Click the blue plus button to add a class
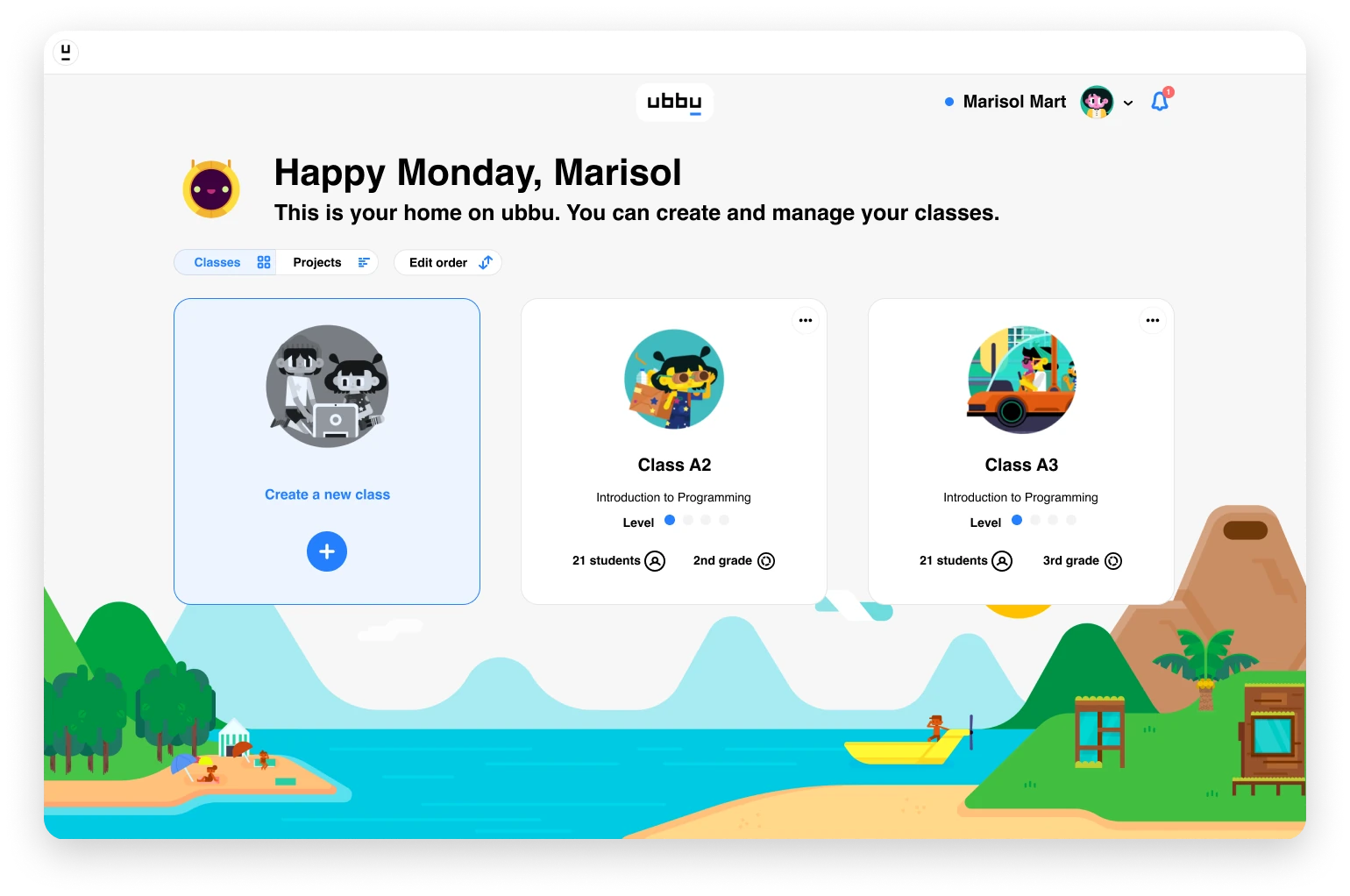 (327, 551)
